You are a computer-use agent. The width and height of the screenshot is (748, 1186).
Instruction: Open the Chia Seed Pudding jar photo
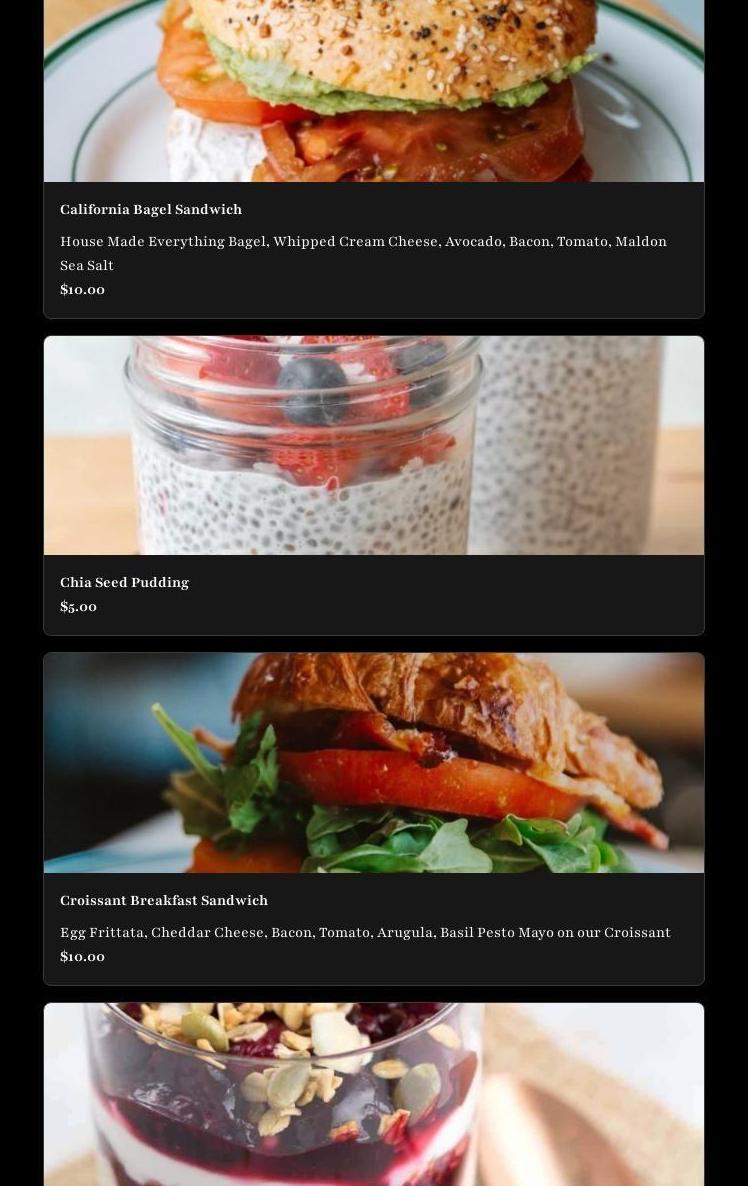[x=374, y=446]
